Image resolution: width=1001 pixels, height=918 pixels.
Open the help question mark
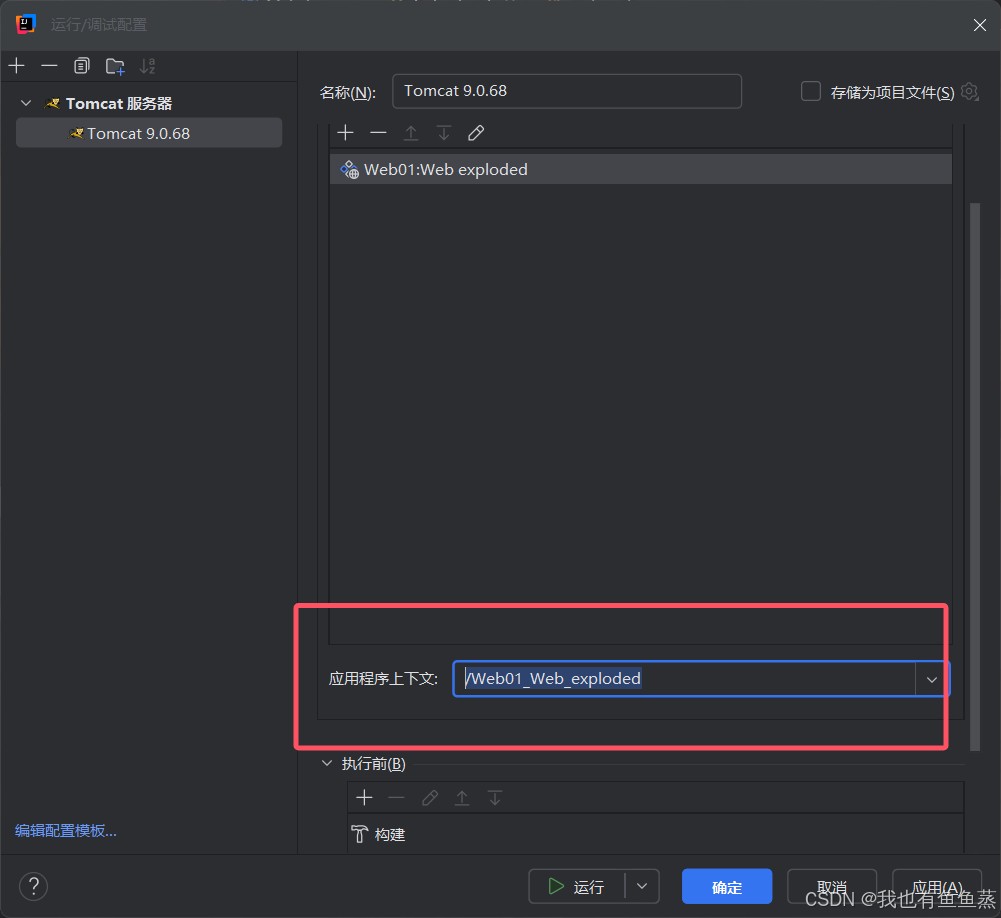point(33,886)
